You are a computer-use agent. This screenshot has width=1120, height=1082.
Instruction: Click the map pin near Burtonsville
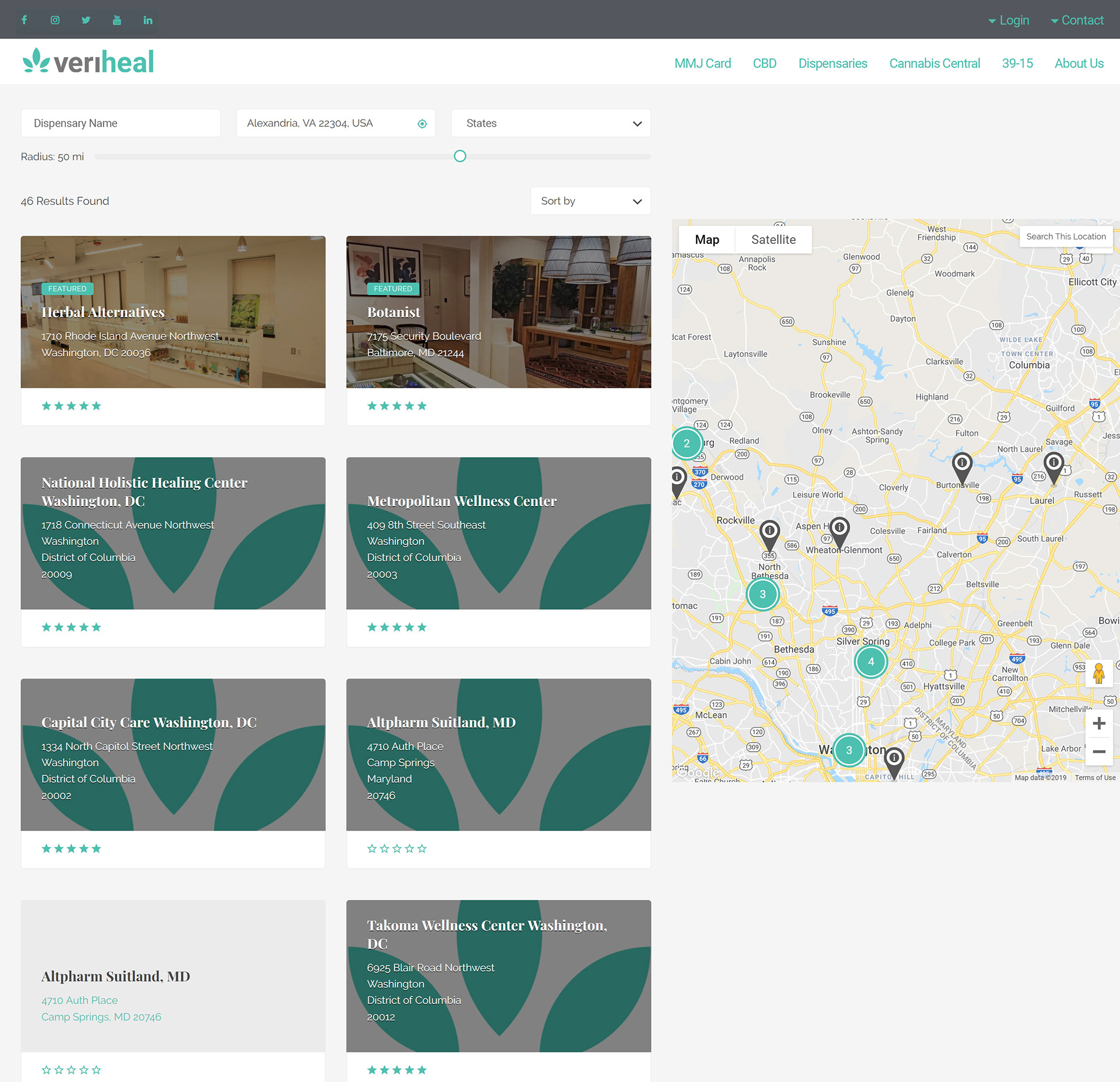962,467
